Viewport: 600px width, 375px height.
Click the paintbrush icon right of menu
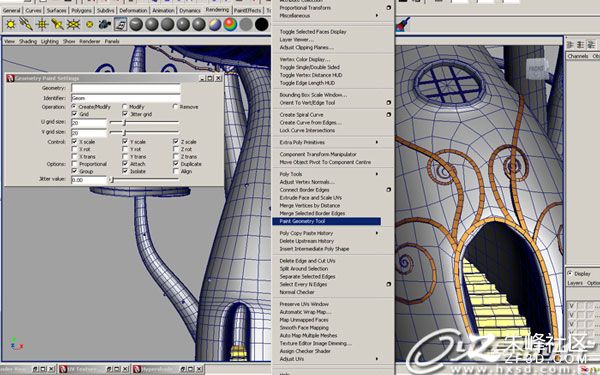click(403, 24)
